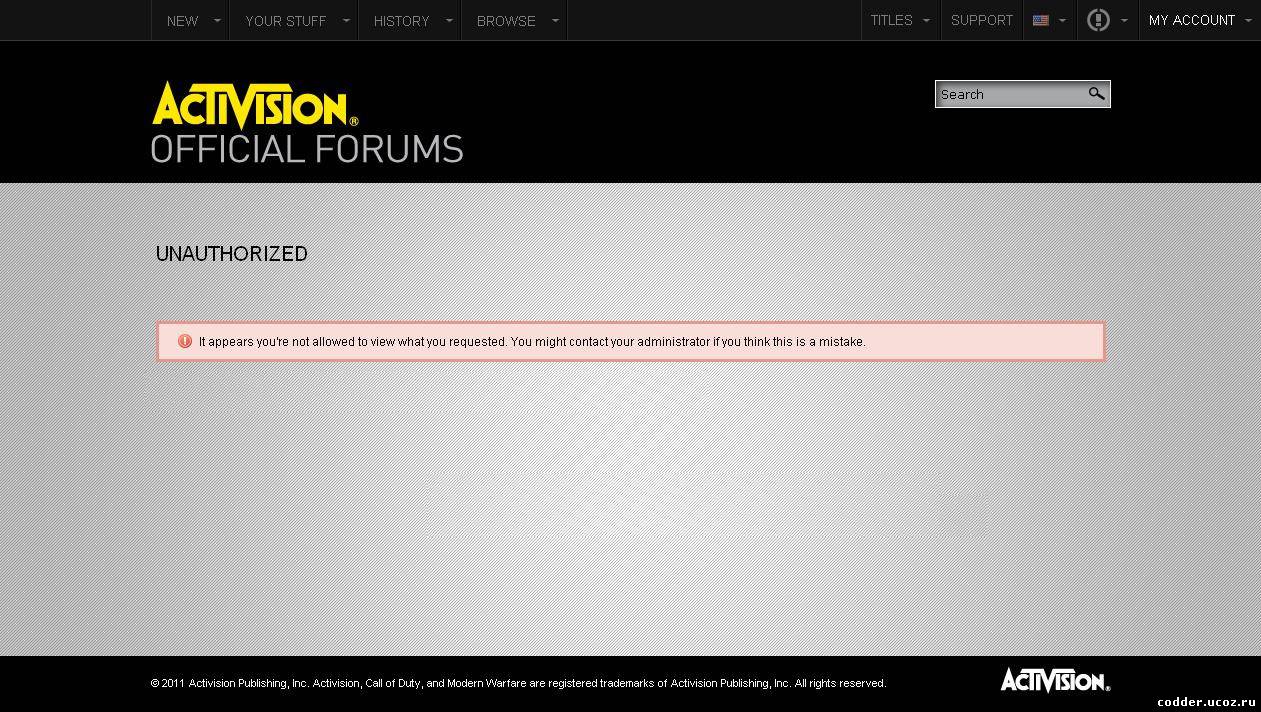Screen dimensions: 1261x712
Task: Expand the arrow next to TITLES
Action: (926, 20)
